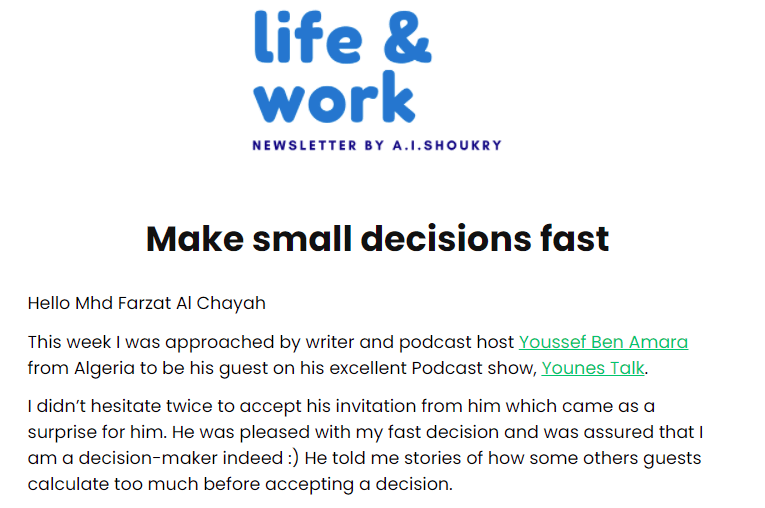Image resolution: width=765 pixels, height=508 pixels.
Task: Click the word "life" in the logo
Action: [x=308, y=37]
